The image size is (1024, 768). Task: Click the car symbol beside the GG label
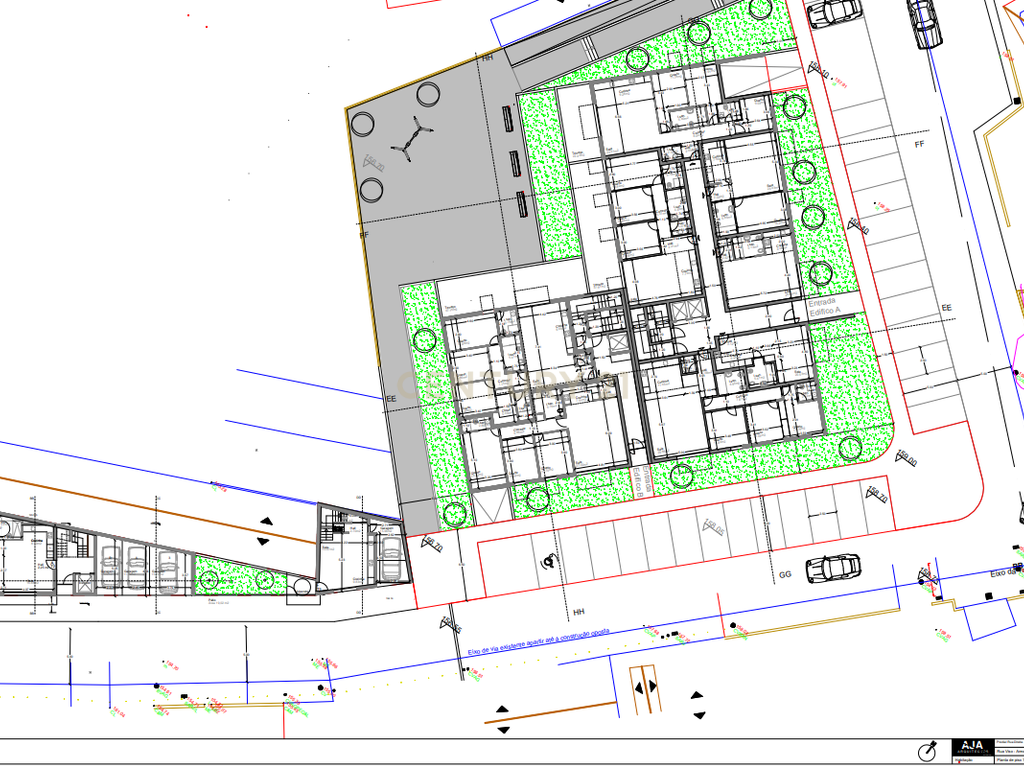pos(832,568)
